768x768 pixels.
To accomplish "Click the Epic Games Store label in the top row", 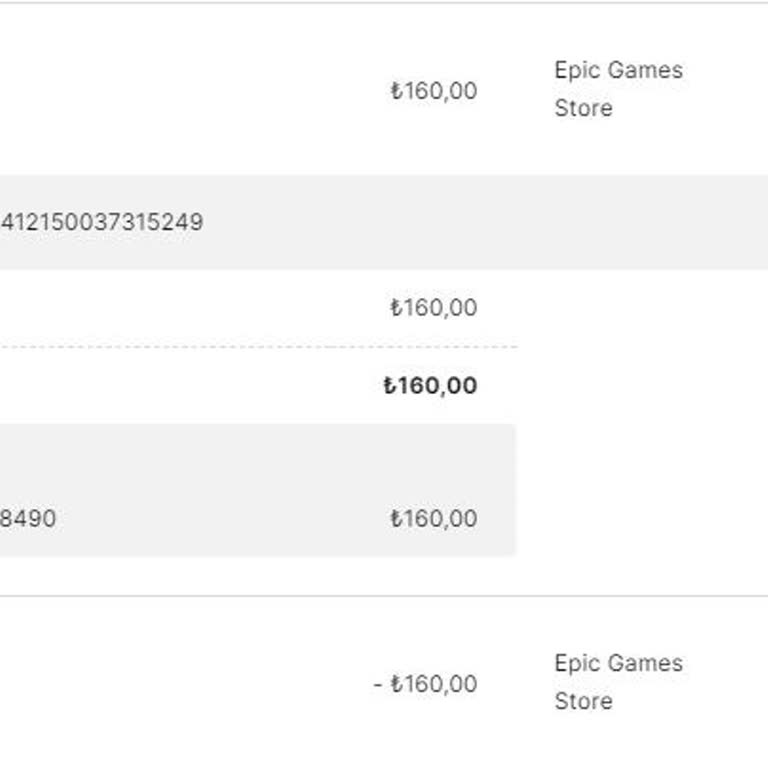I will point(618,89).
